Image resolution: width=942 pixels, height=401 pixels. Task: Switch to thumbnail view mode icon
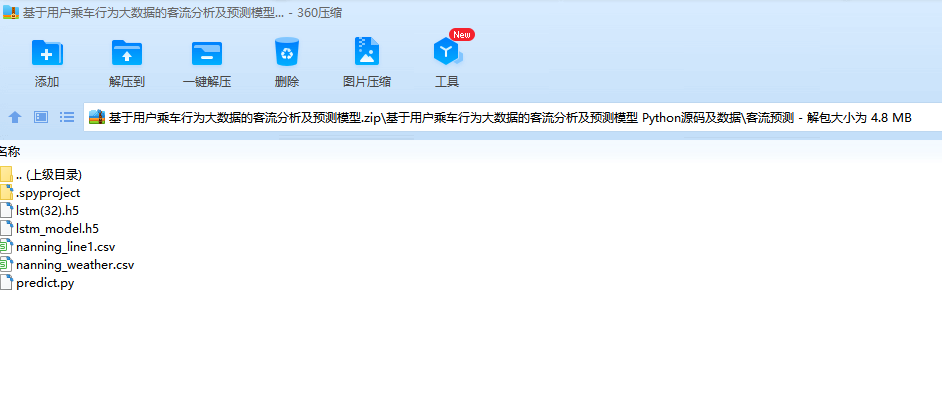point(41,117)
